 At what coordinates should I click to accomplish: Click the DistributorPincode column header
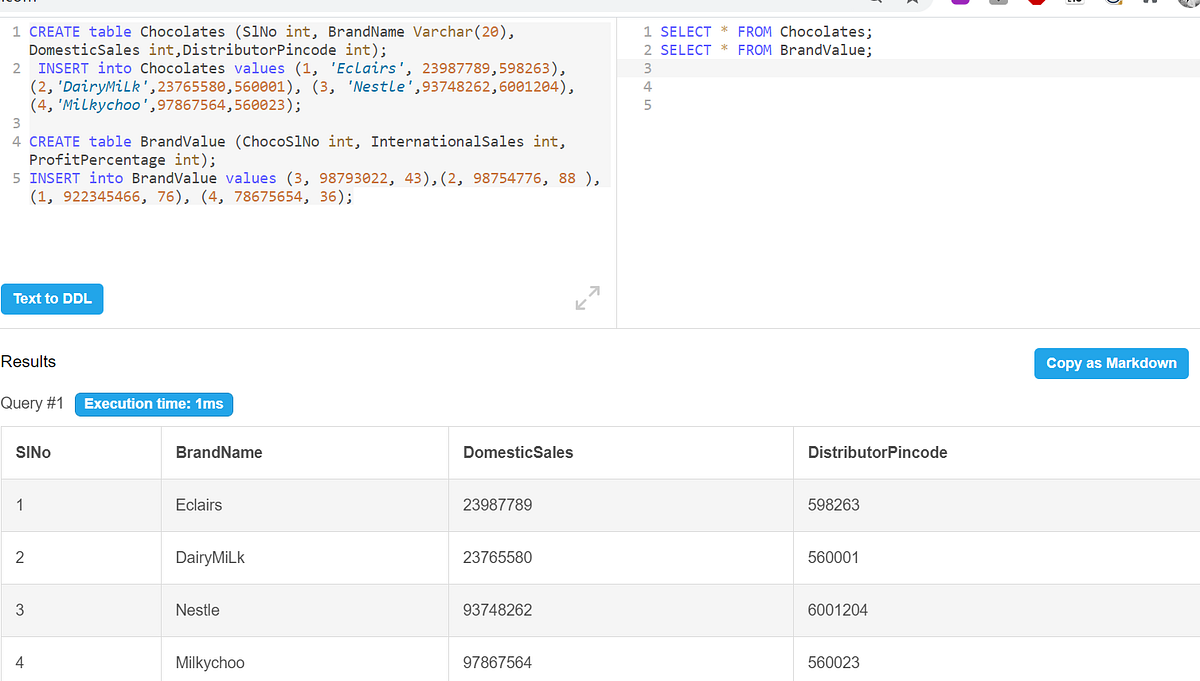click(877, 452)
